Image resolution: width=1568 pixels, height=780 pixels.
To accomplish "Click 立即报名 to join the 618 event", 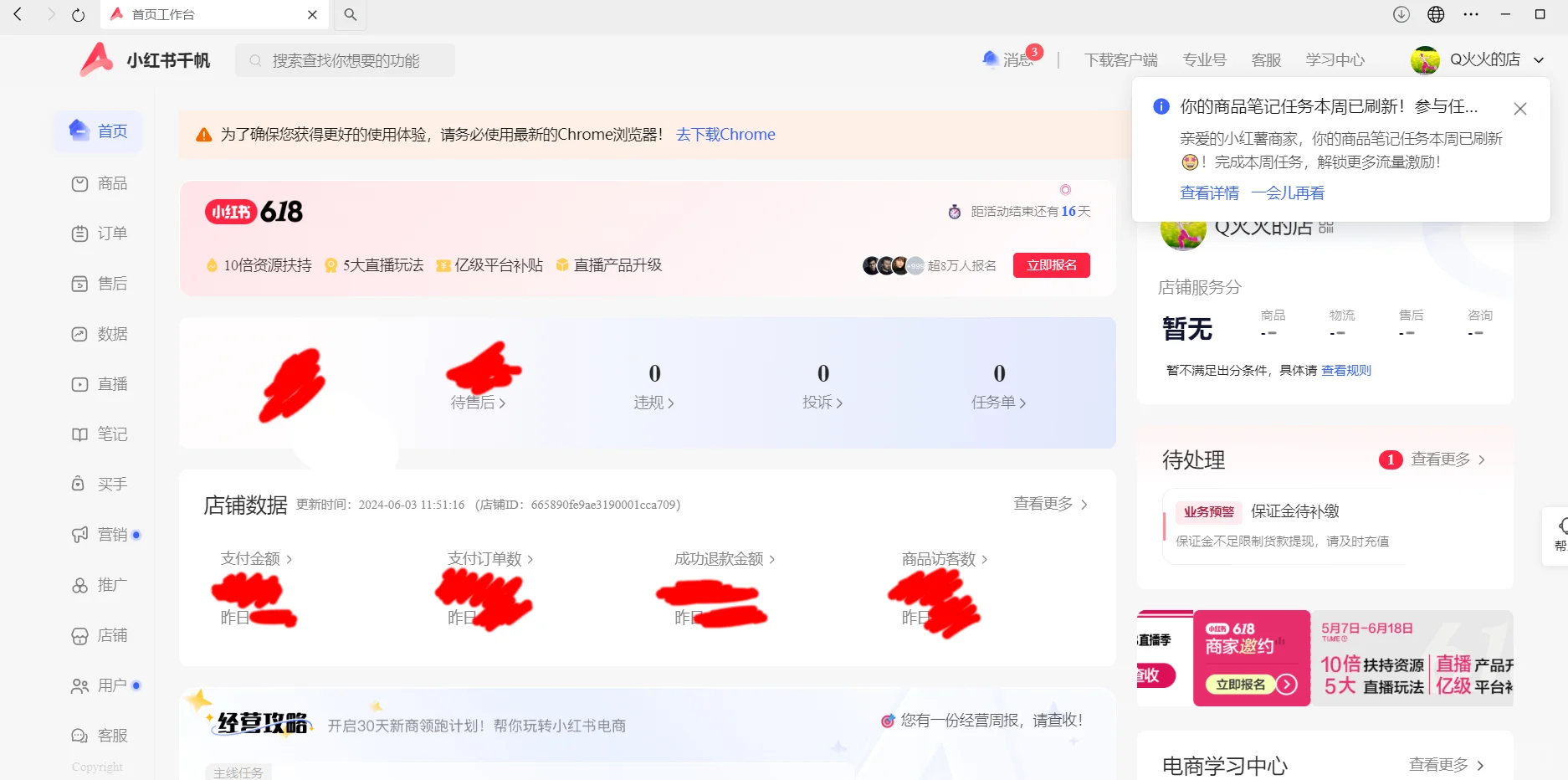I will (1051, 264).
